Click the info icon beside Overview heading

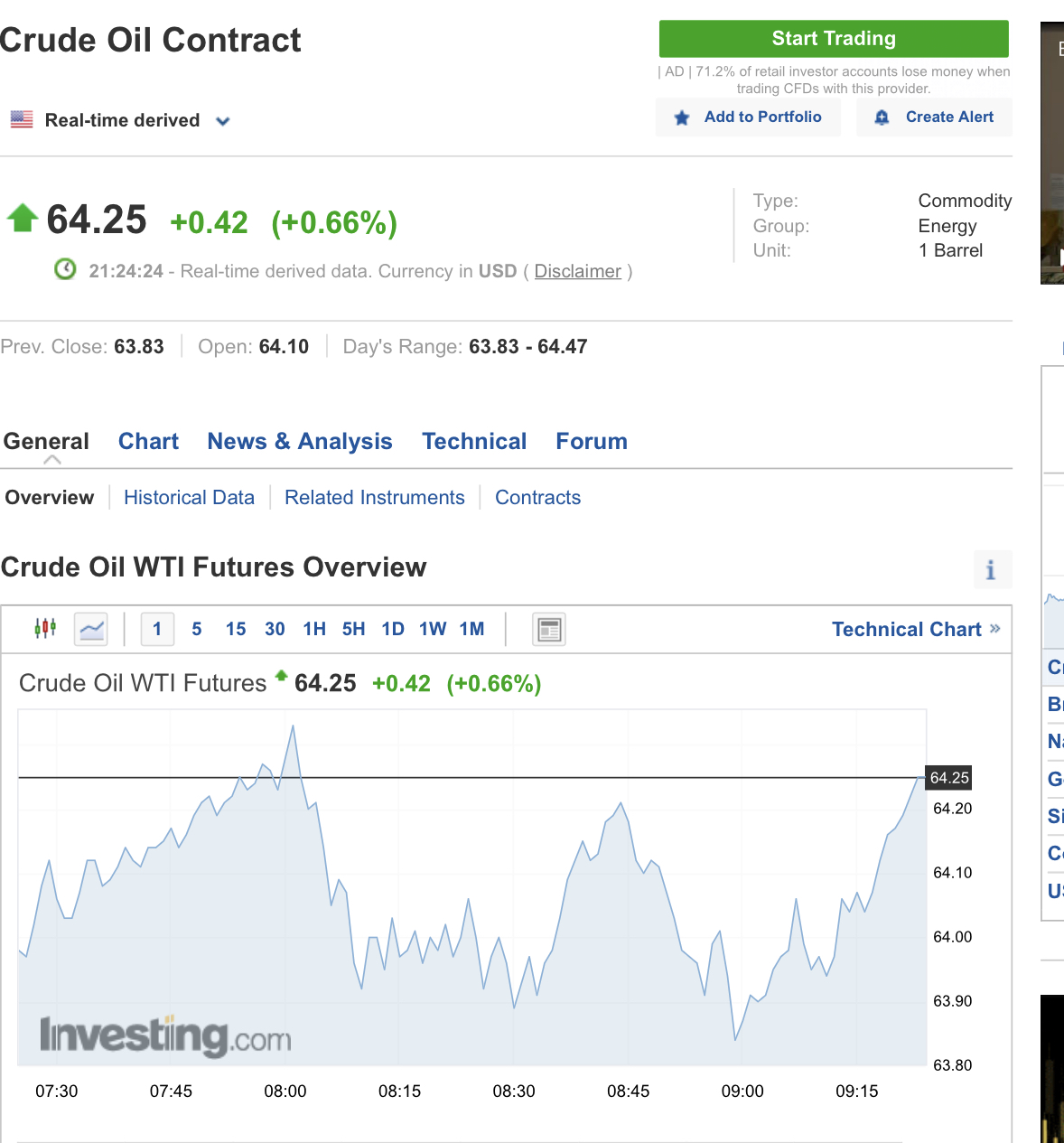tap(992, 570)
